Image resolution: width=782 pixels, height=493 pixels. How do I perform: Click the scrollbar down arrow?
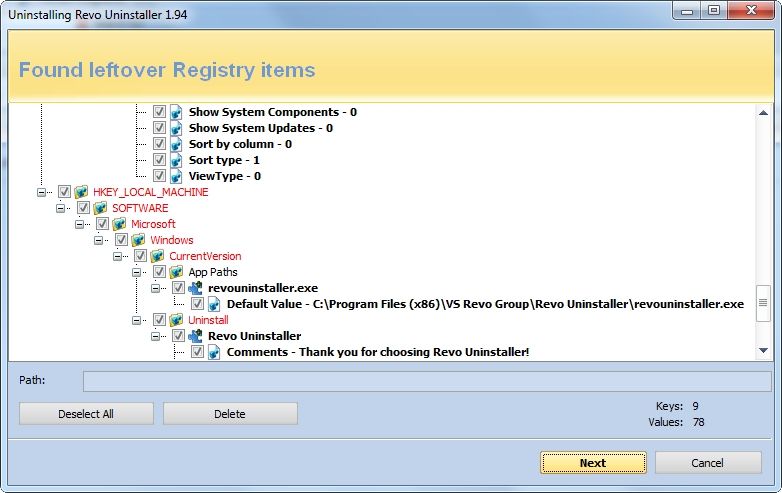(763, 351)
